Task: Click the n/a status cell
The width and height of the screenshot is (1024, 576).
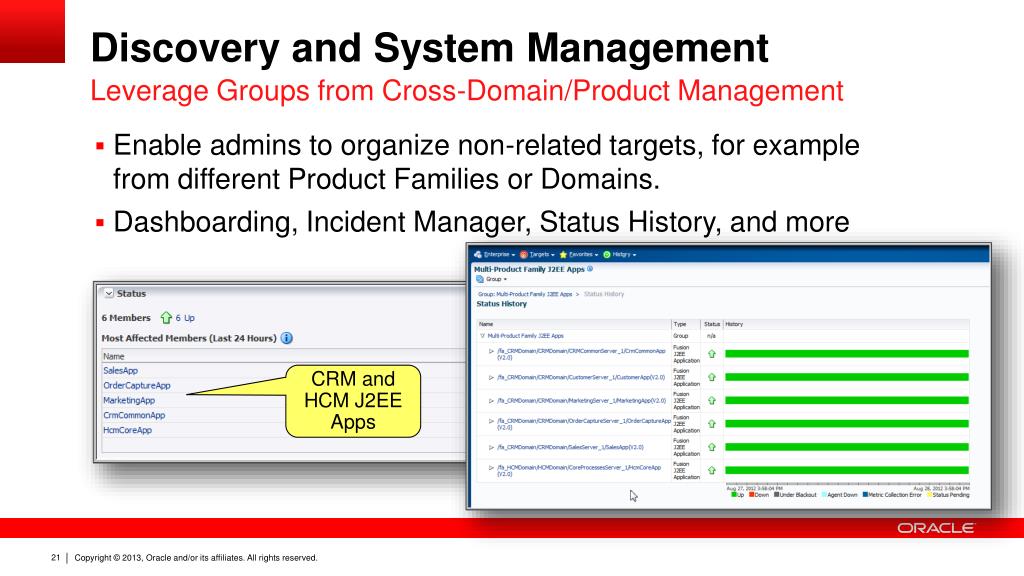Action: (711, 336)
